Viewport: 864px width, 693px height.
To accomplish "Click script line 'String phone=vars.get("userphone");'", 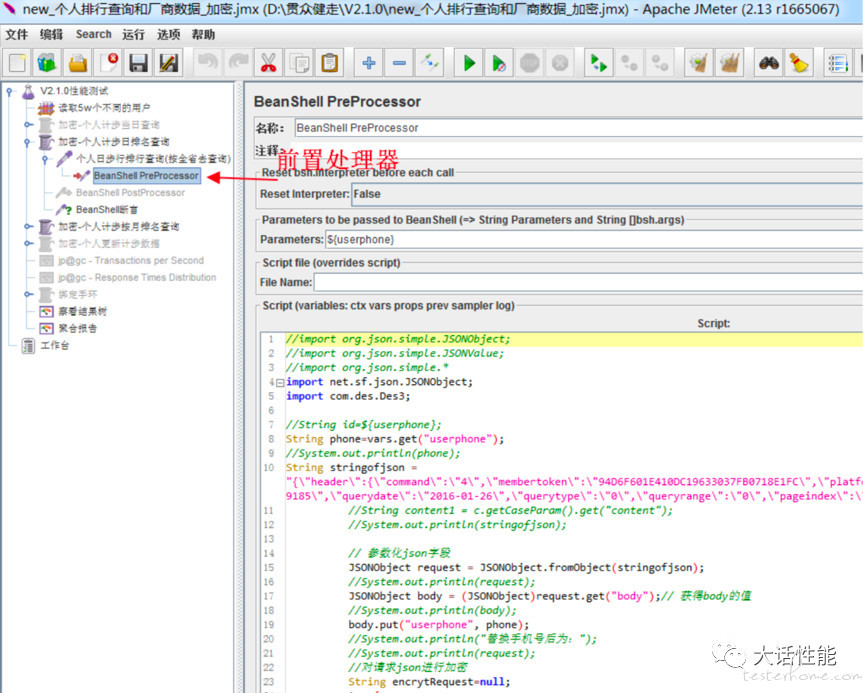I will (395, 439).
